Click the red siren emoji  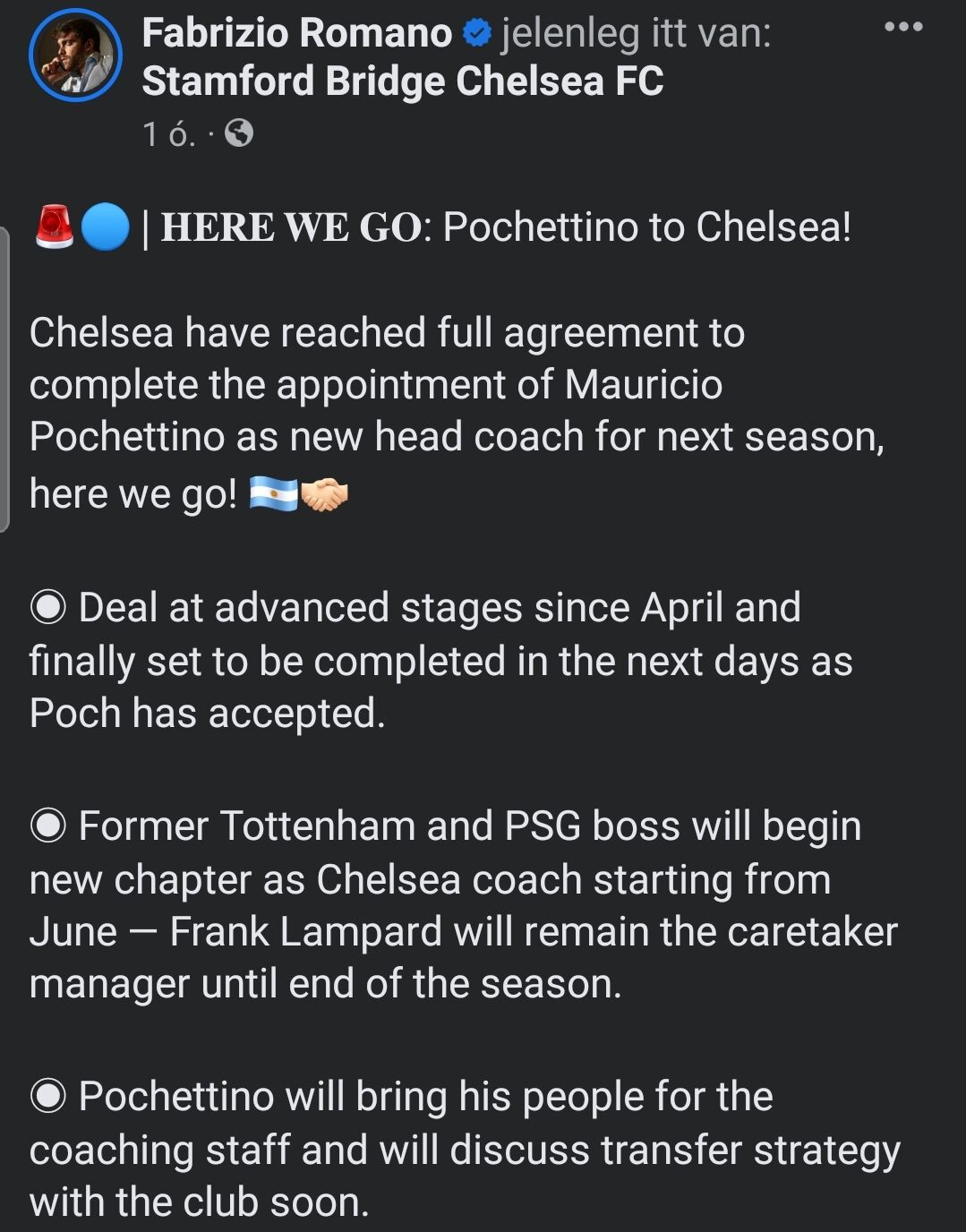click(x=54, y=227)
